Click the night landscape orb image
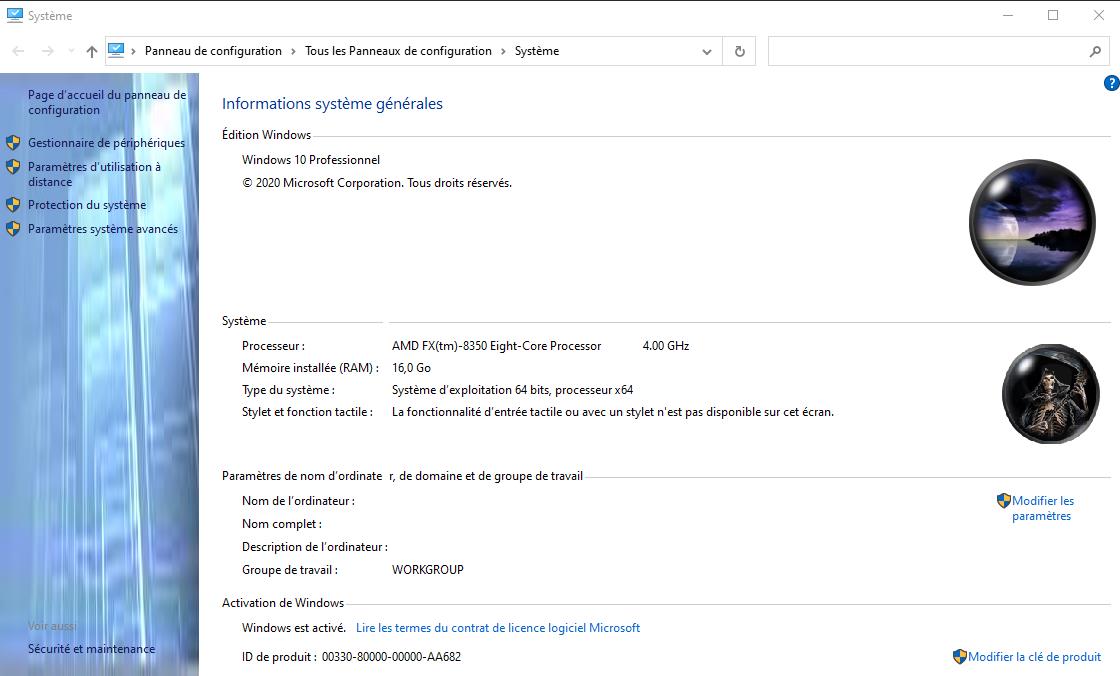Image resolution: width=1120 pixels, height=676 pixels. coord(1032,222)
